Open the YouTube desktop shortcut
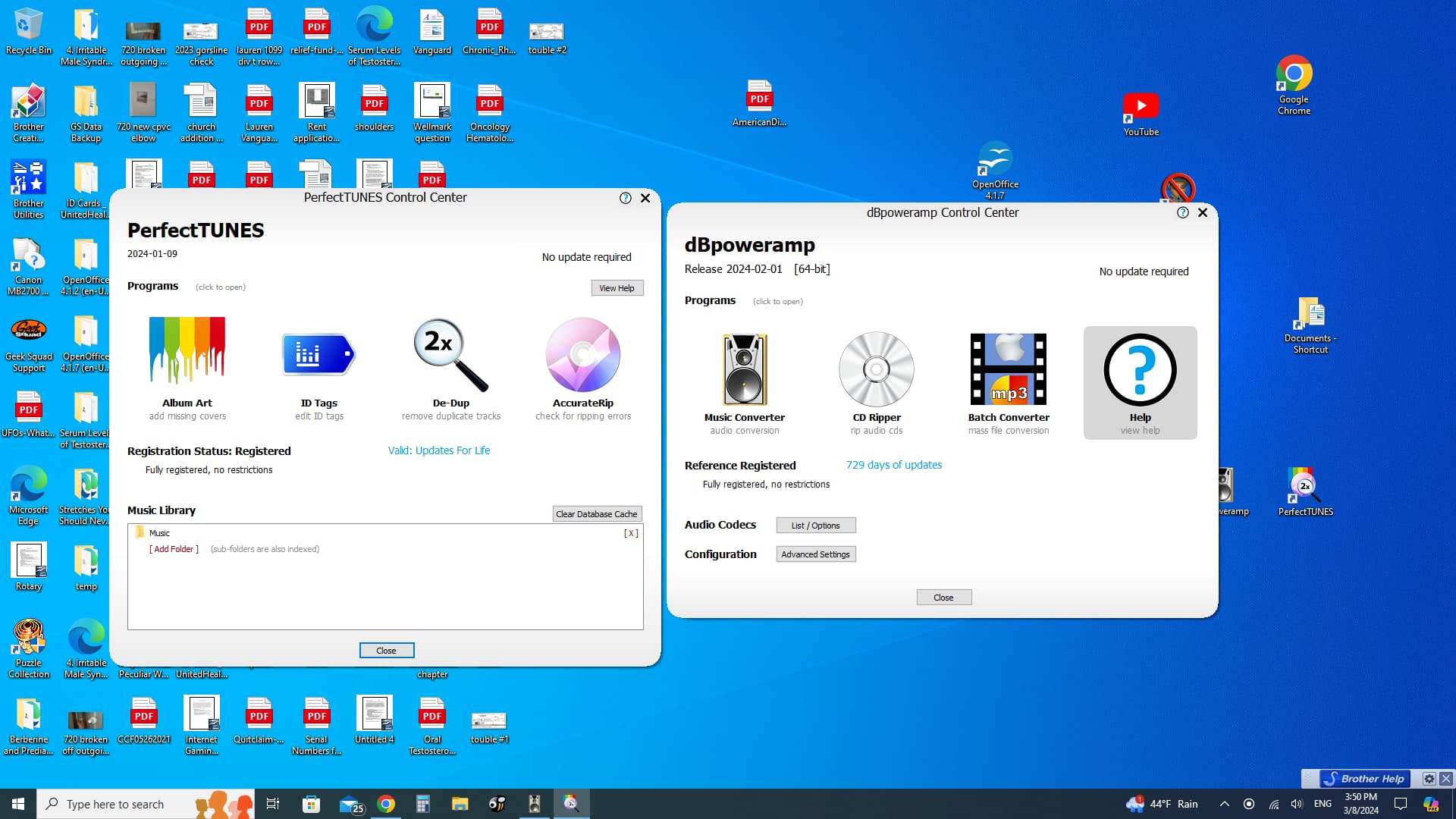The width and height of the screenshot is (1456, 819). [1141, 114]
